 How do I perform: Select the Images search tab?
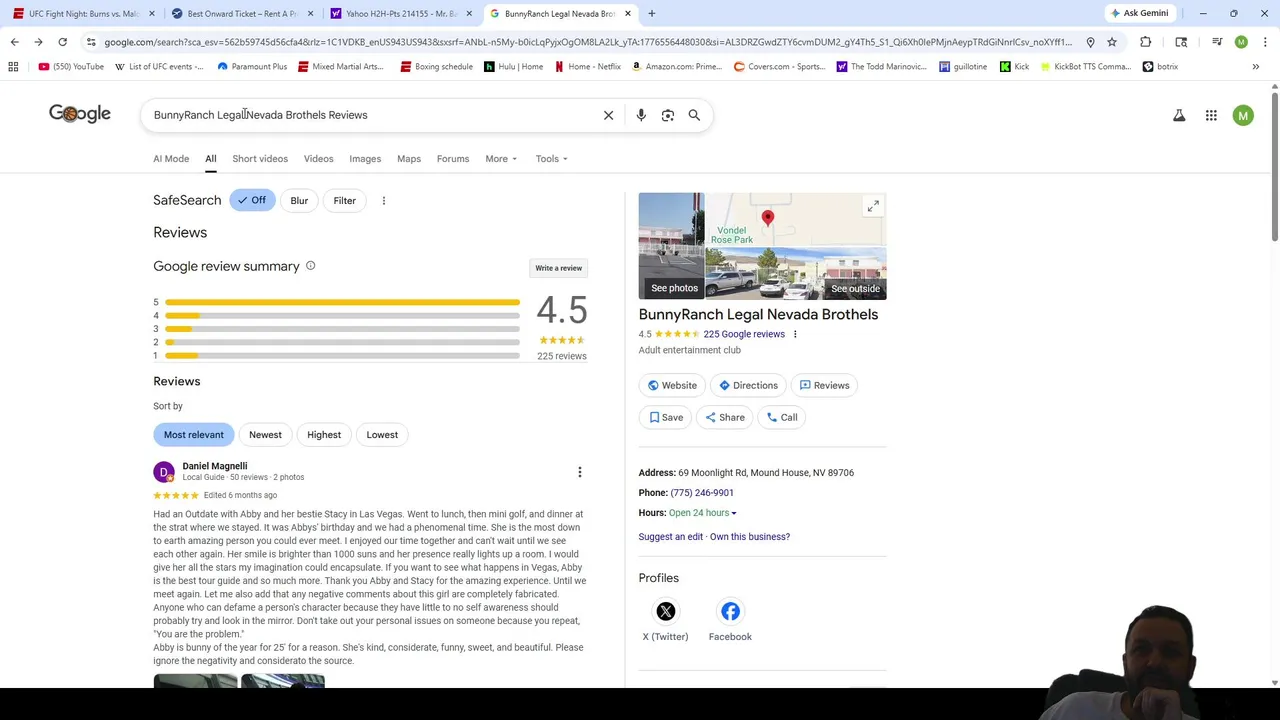365,159
